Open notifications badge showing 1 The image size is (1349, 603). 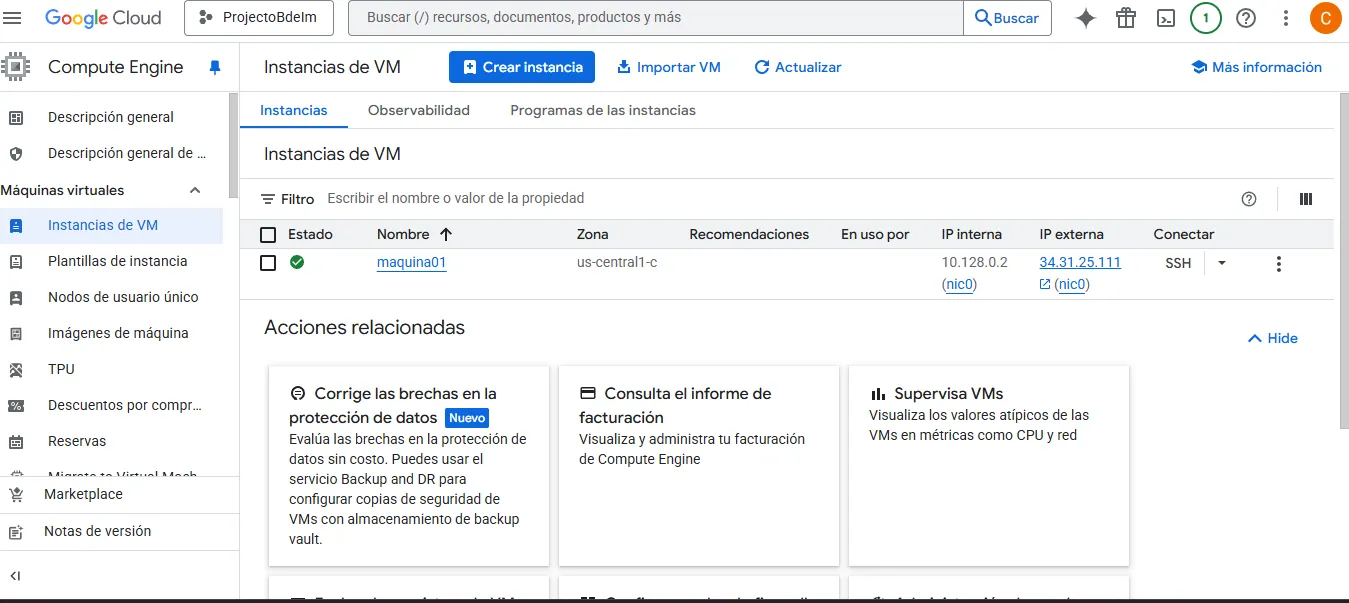1206,18
